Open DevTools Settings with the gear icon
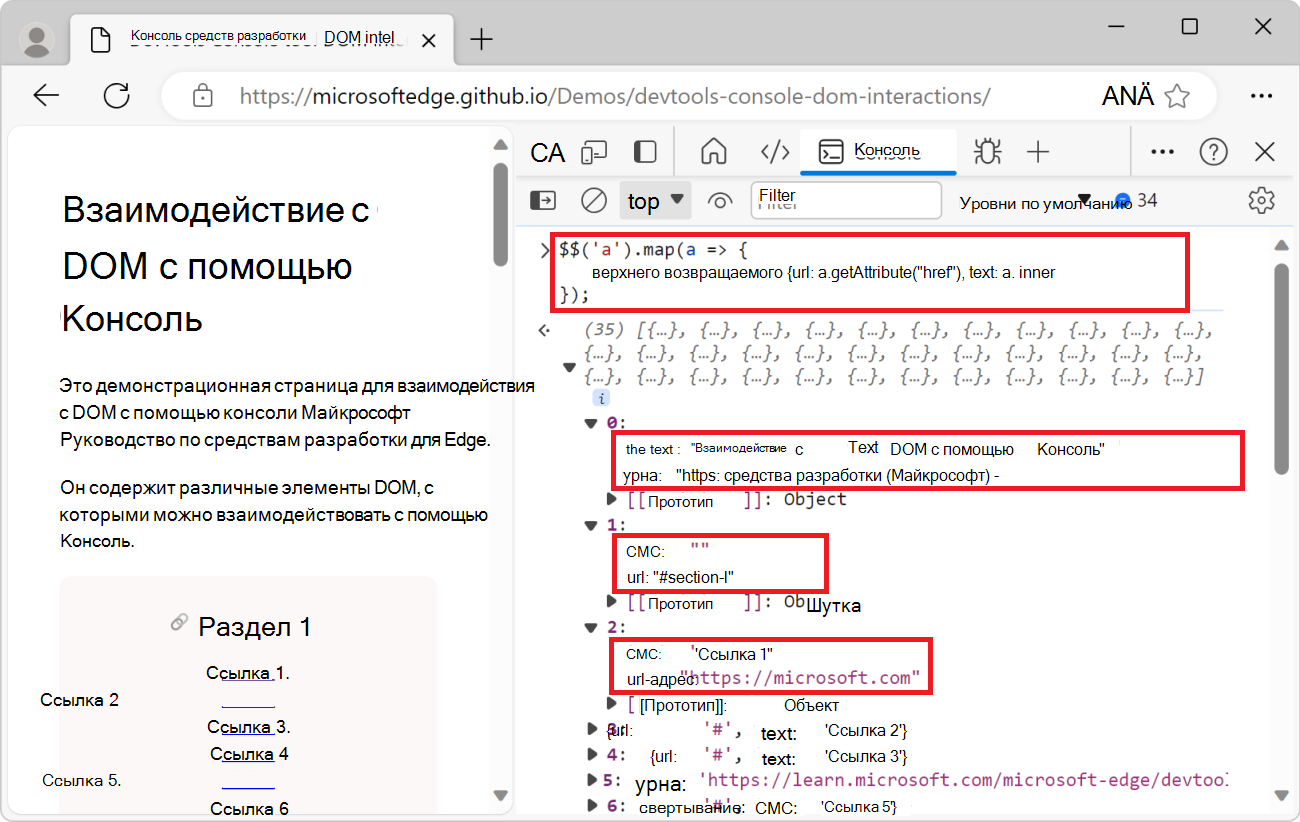 pyautogui.click(x=1261, y=200)
